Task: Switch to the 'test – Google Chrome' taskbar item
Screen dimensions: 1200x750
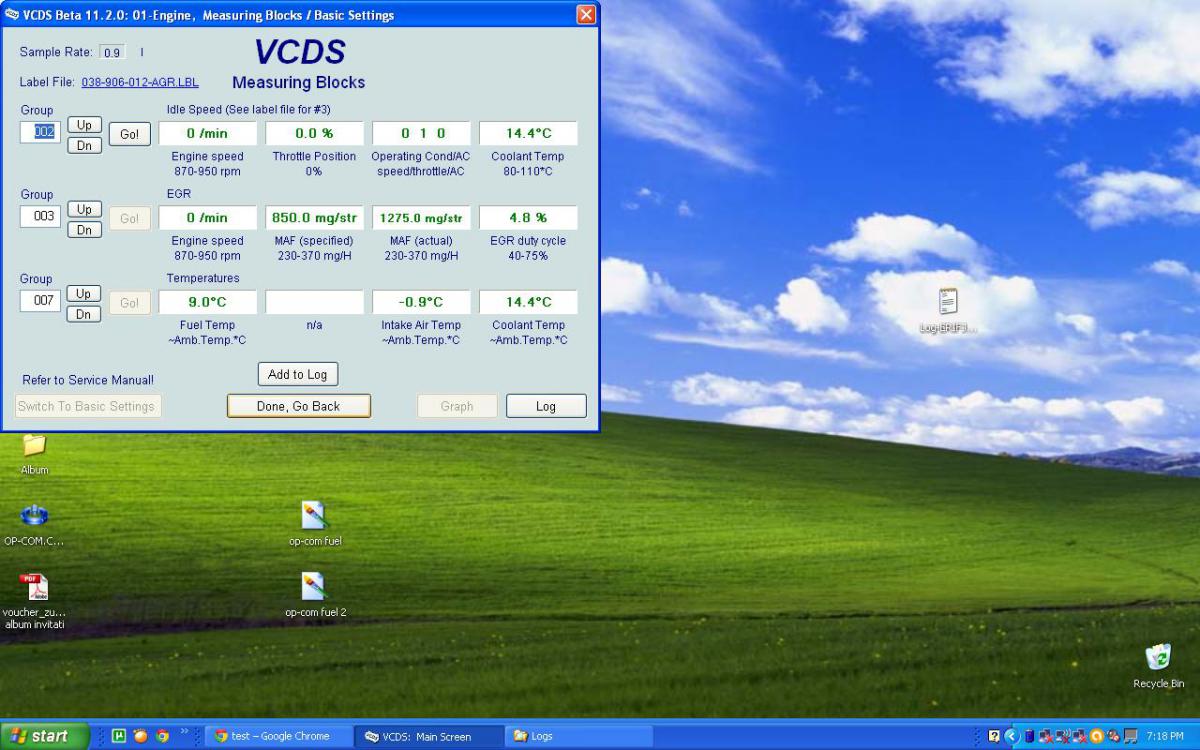Action: point(280,736)
